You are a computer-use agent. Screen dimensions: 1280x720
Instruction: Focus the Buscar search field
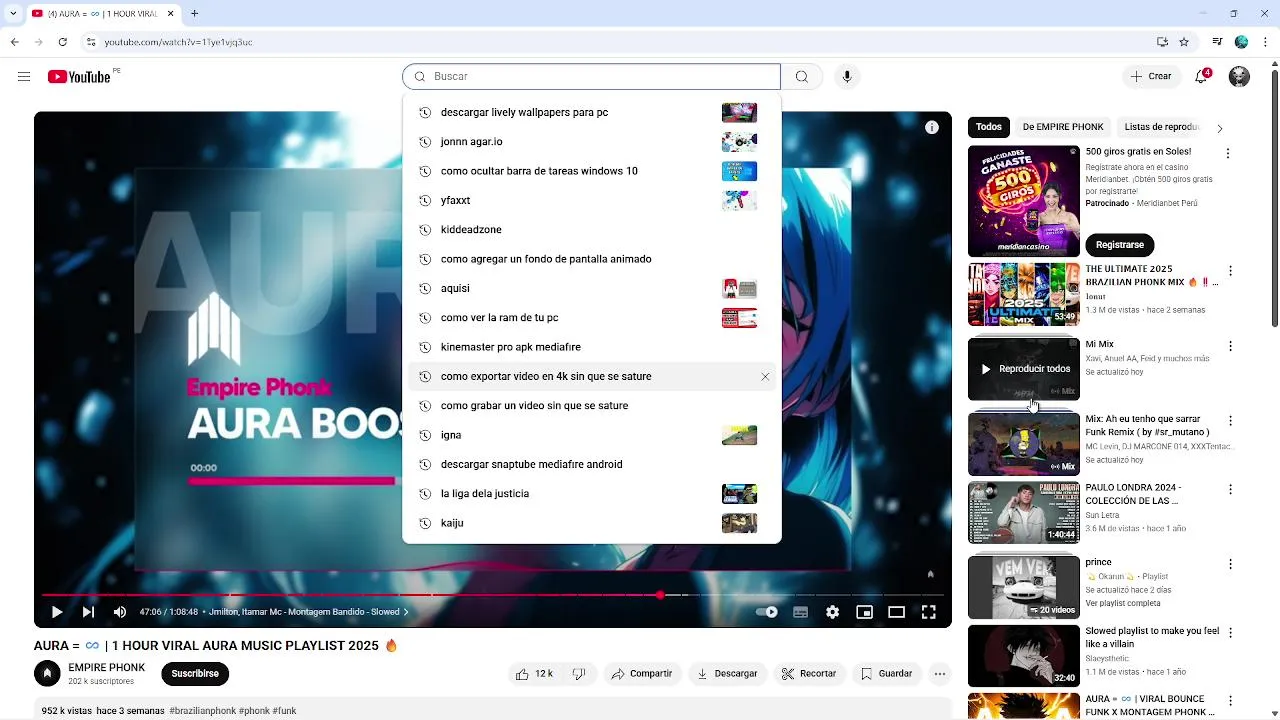(x=591, y=77)
